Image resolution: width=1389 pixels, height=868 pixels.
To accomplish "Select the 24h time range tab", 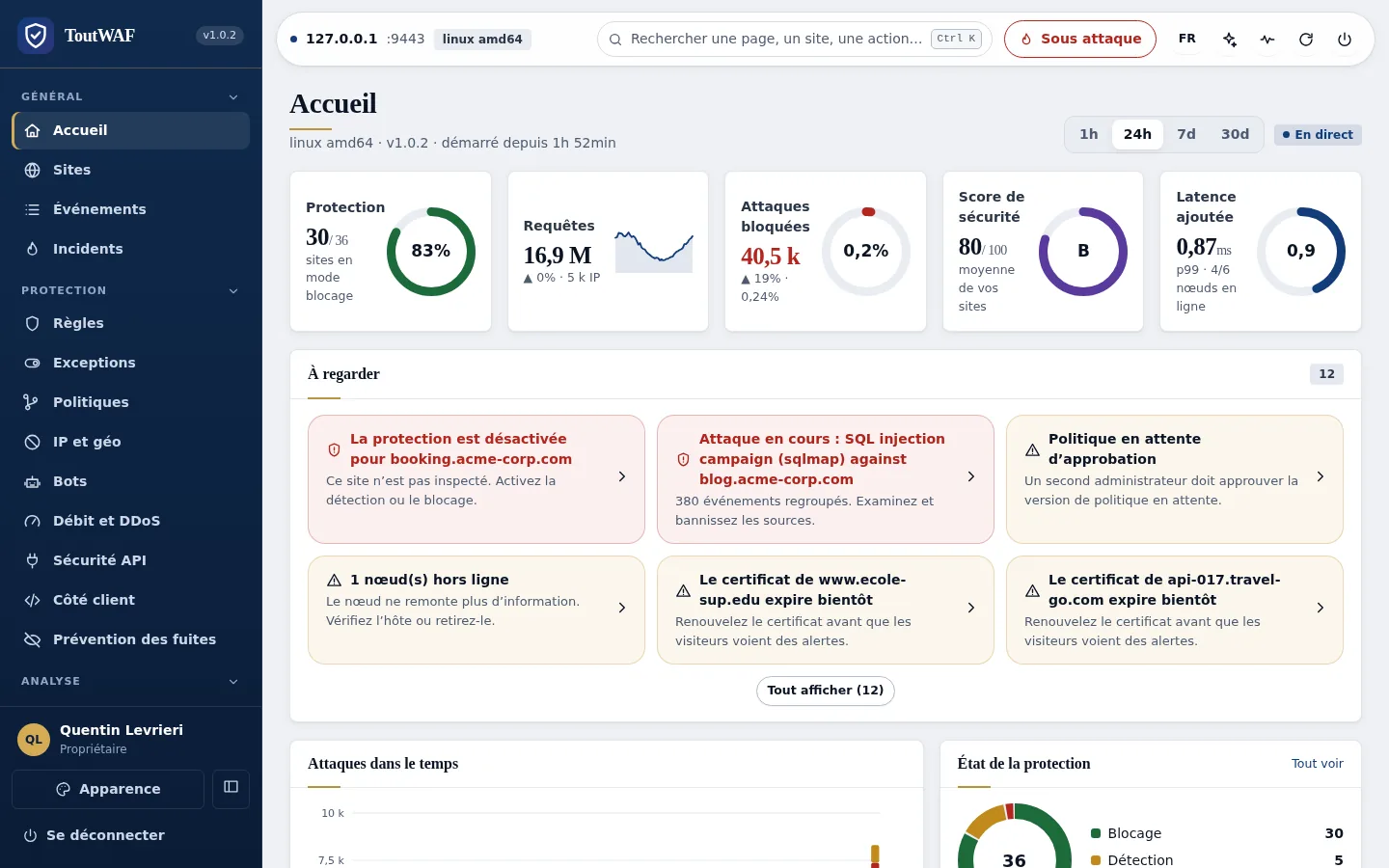I will 1137,134.
